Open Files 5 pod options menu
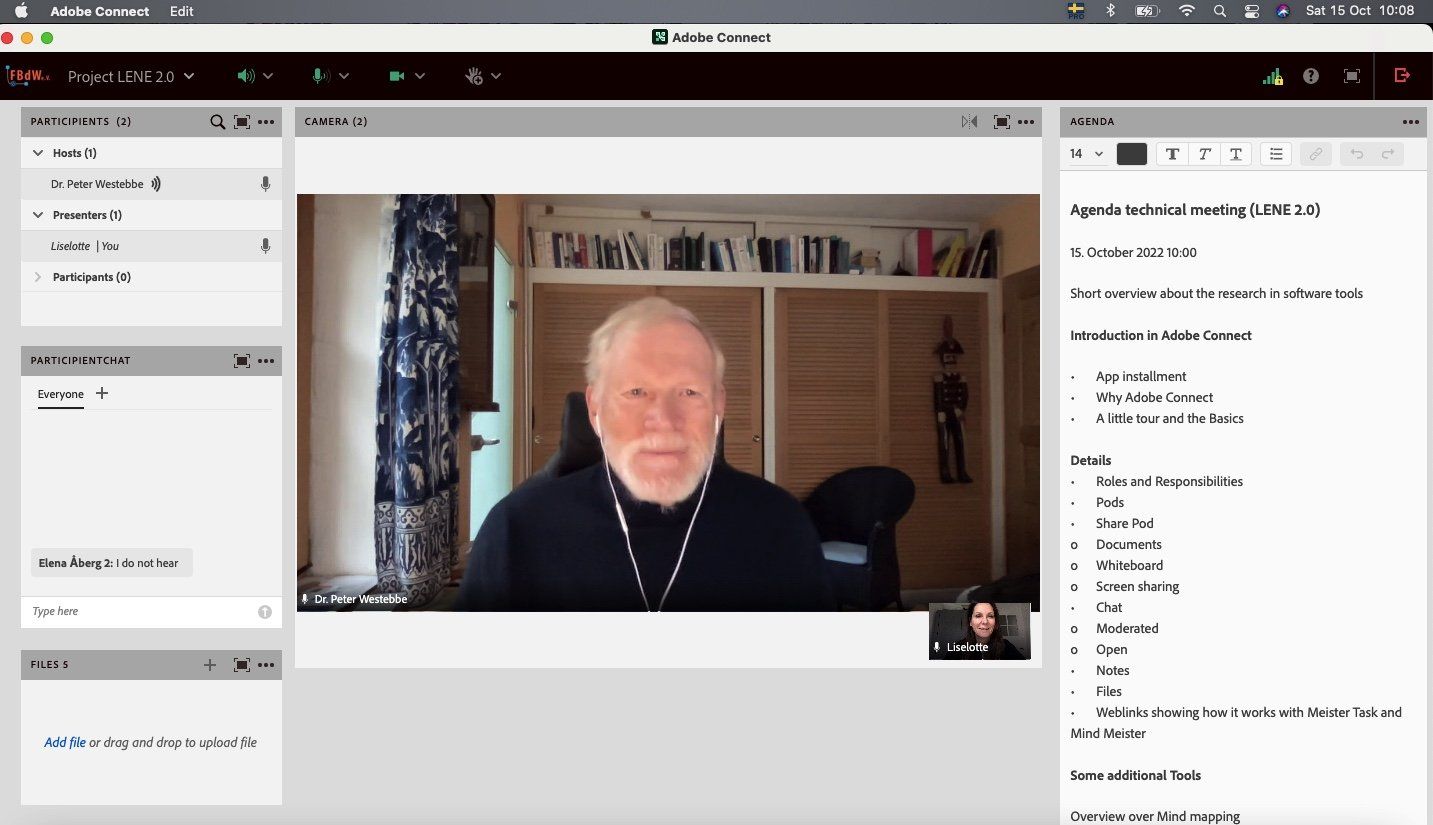Image resolution: width=1433 pixels, height=825 pixels. click(266, 665)
